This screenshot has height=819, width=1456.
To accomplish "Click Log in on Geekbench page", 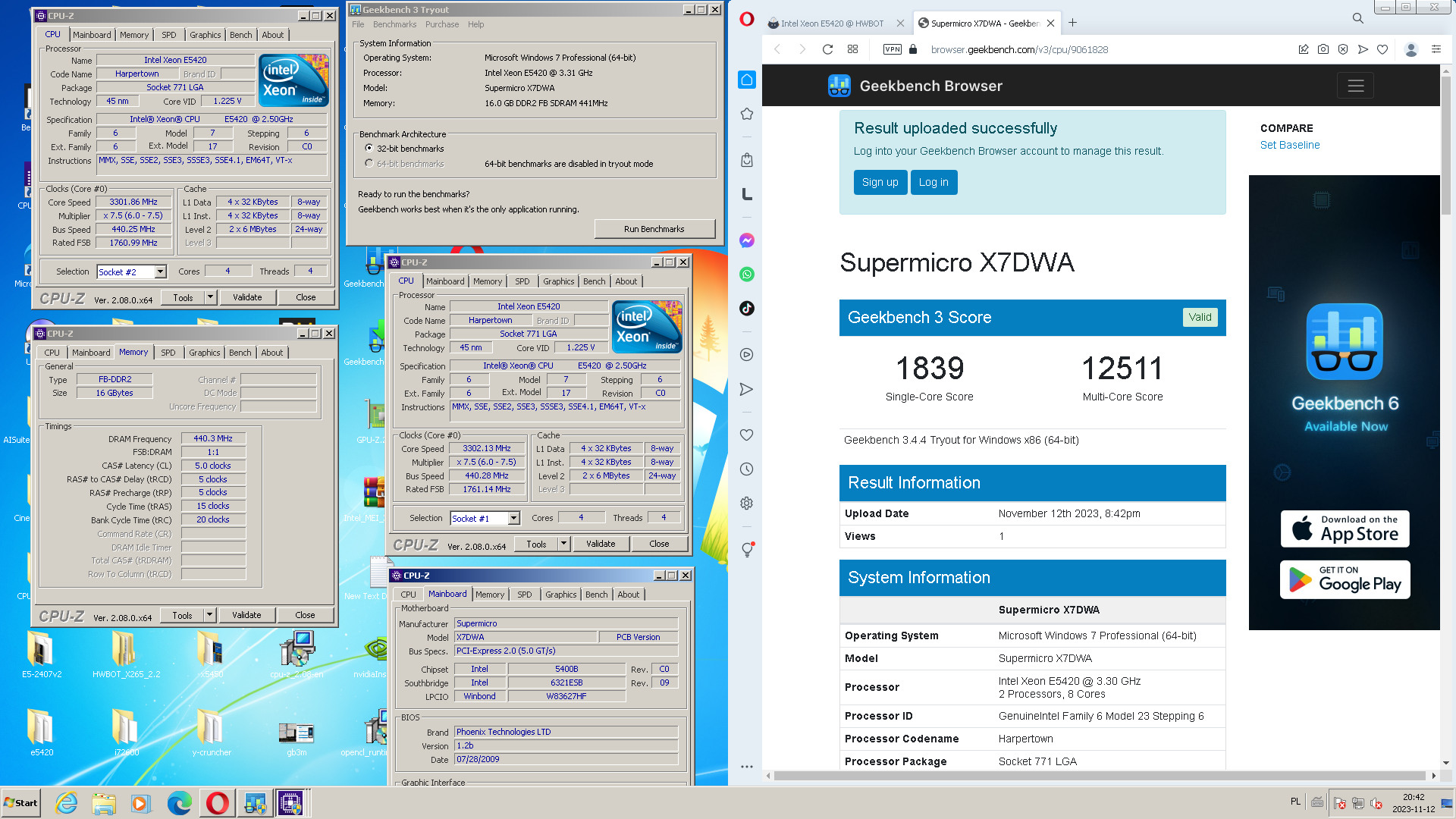I will [x=934, y=182].
